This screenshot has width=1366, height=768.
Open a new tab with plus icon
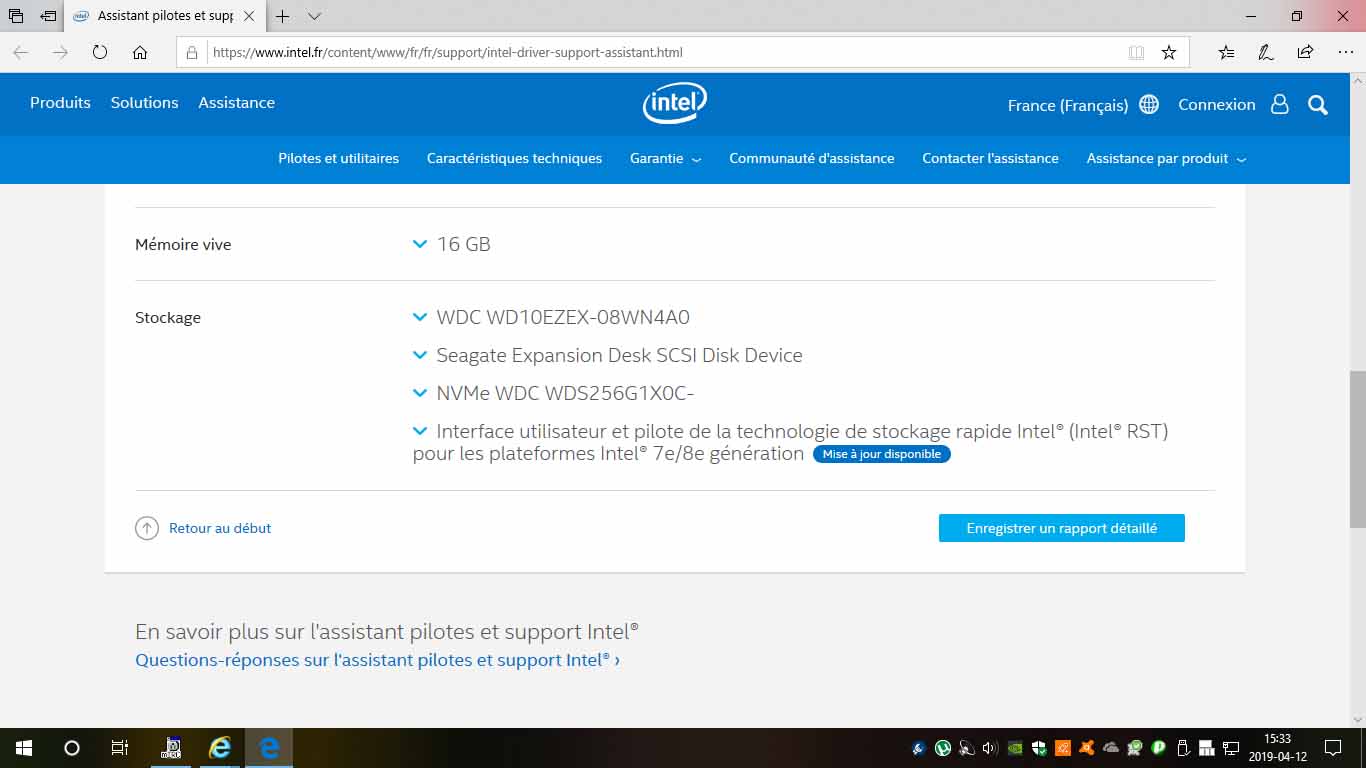coord(283,16)
